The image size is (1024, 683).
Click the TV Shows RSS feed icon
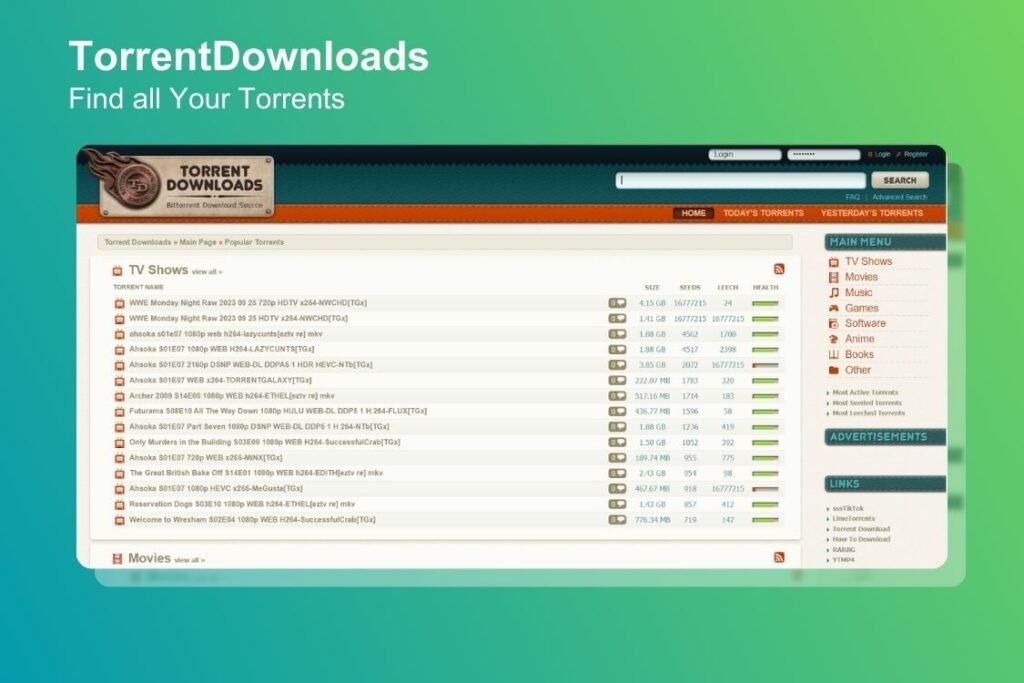click(779, 269)
